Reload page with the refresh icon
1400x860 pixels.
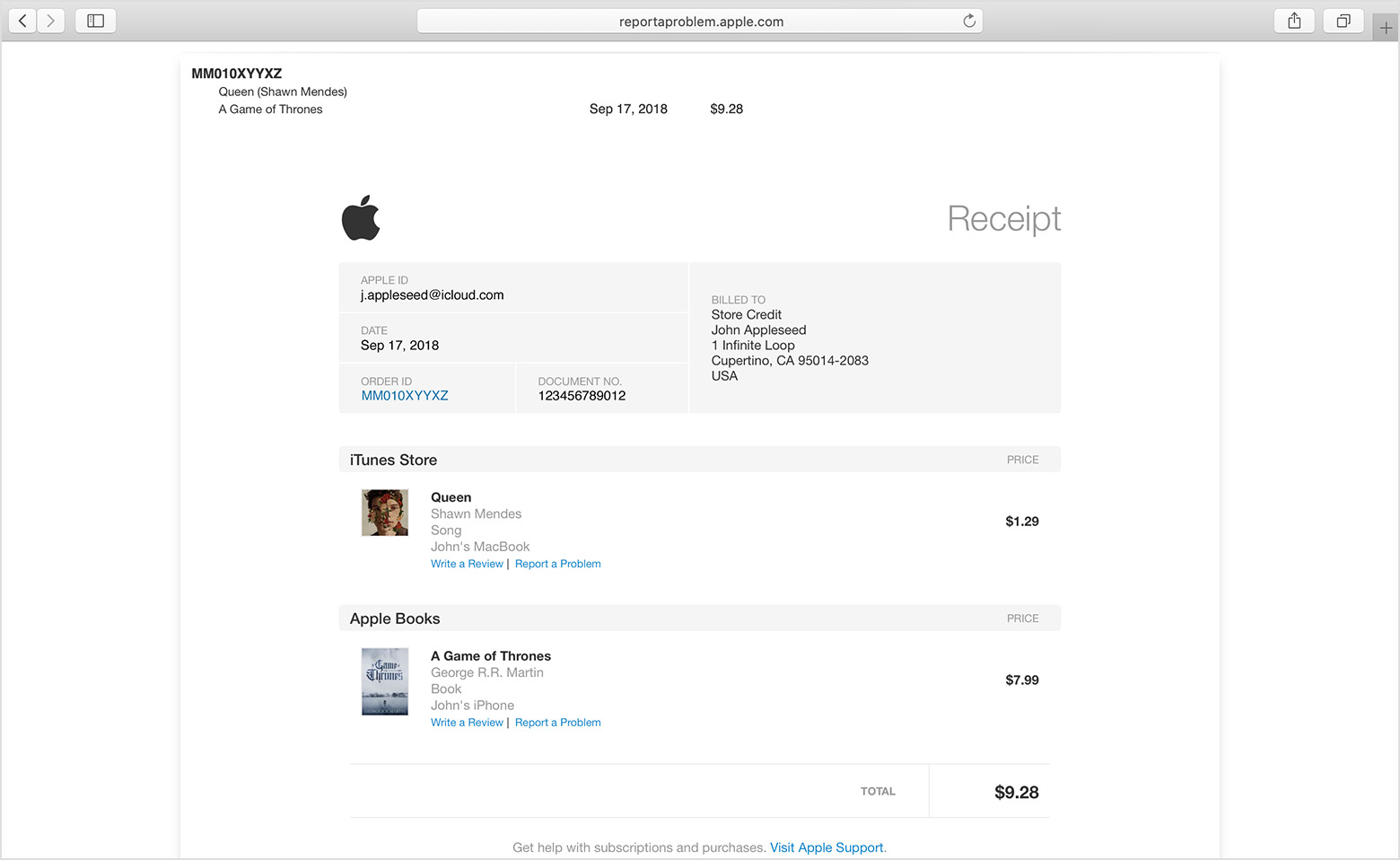[x=969, y=21]
